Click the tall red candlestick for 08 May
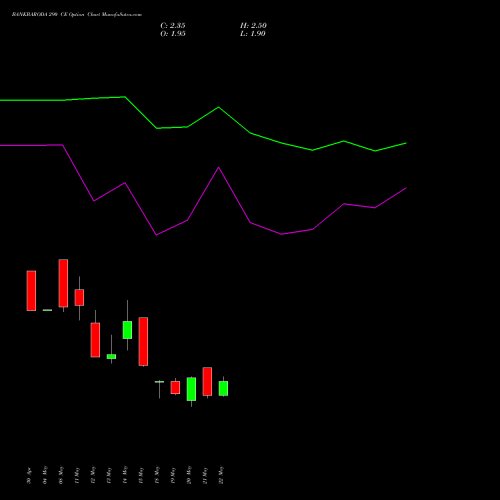Image resolution: width=500 pixels, height=500 pixels. pyautogui.click(x=63, y=283)
